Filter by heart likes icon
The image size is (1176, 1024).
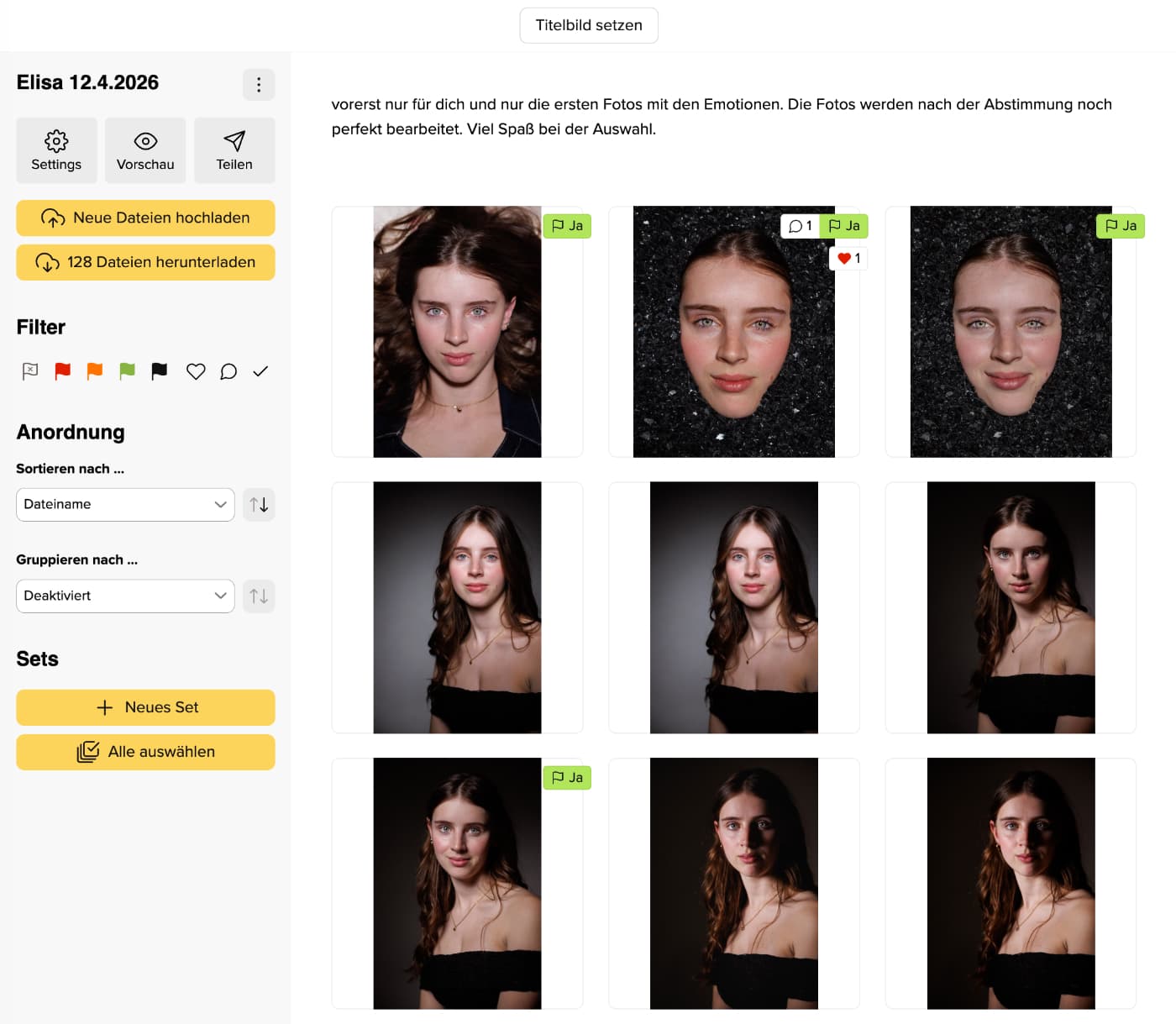pos(196,371)
